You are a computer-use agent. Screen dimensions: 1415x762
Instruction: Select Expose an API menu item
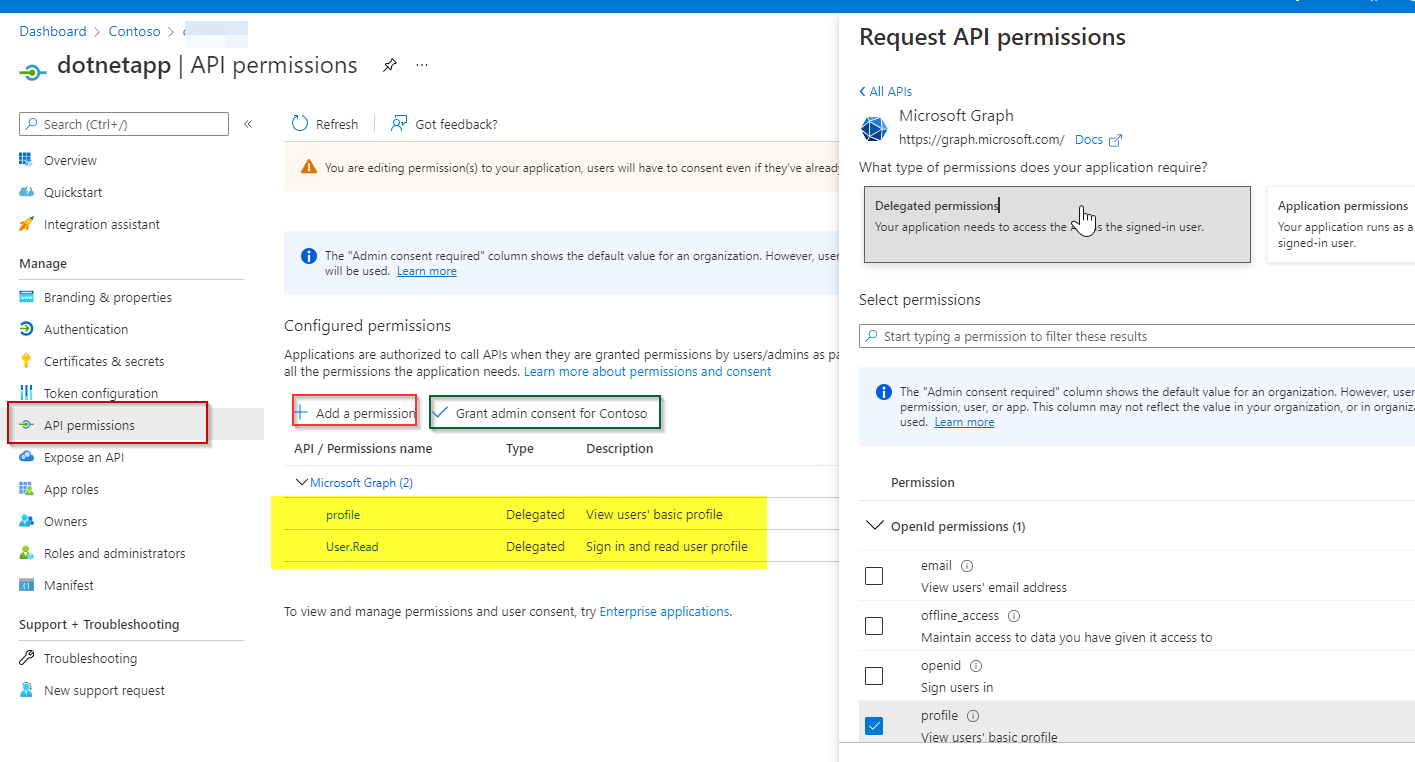tap(84, 457)
